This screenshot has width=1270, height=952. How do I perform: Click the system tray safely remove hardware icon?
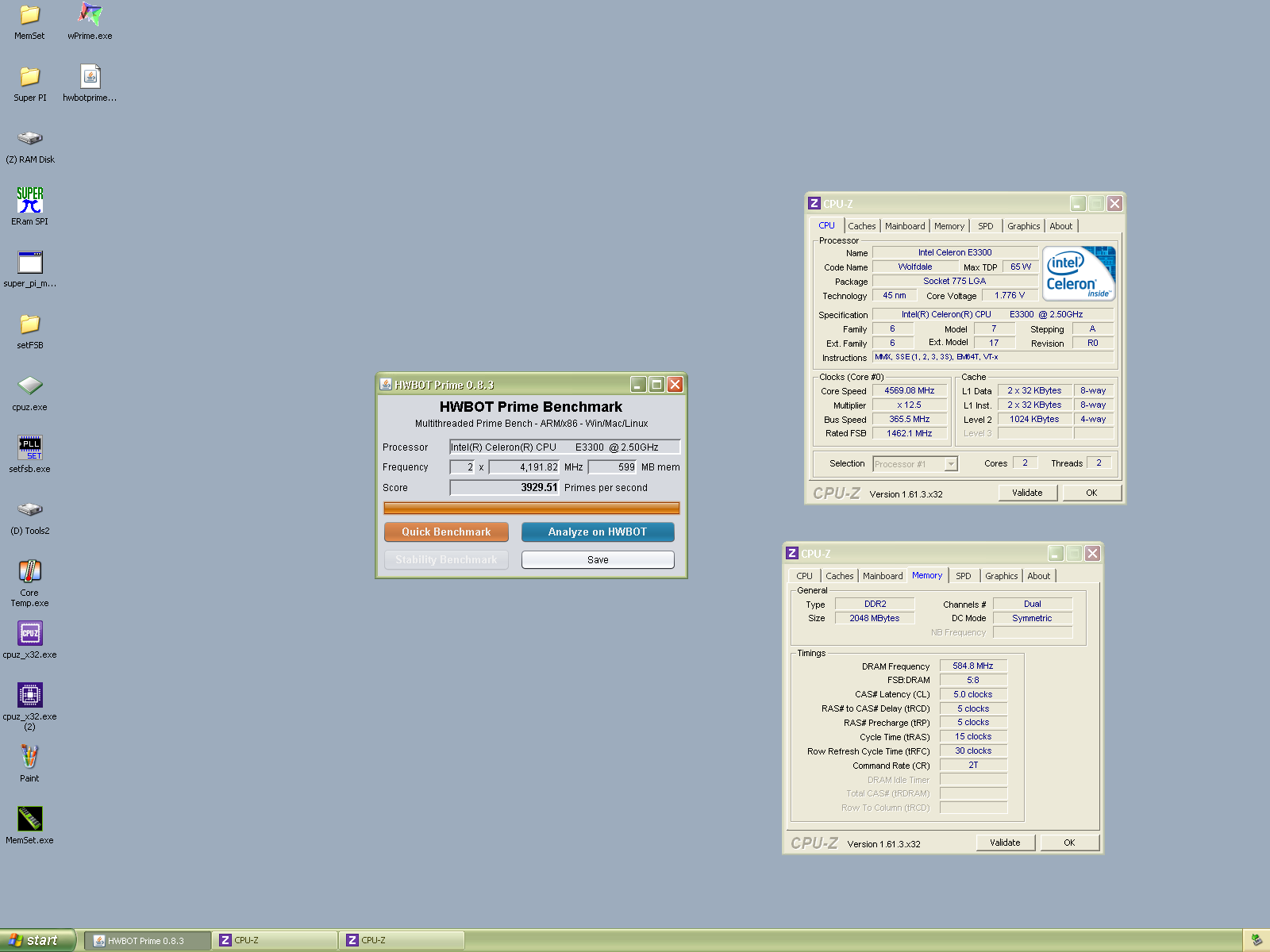pos(1257,940)
